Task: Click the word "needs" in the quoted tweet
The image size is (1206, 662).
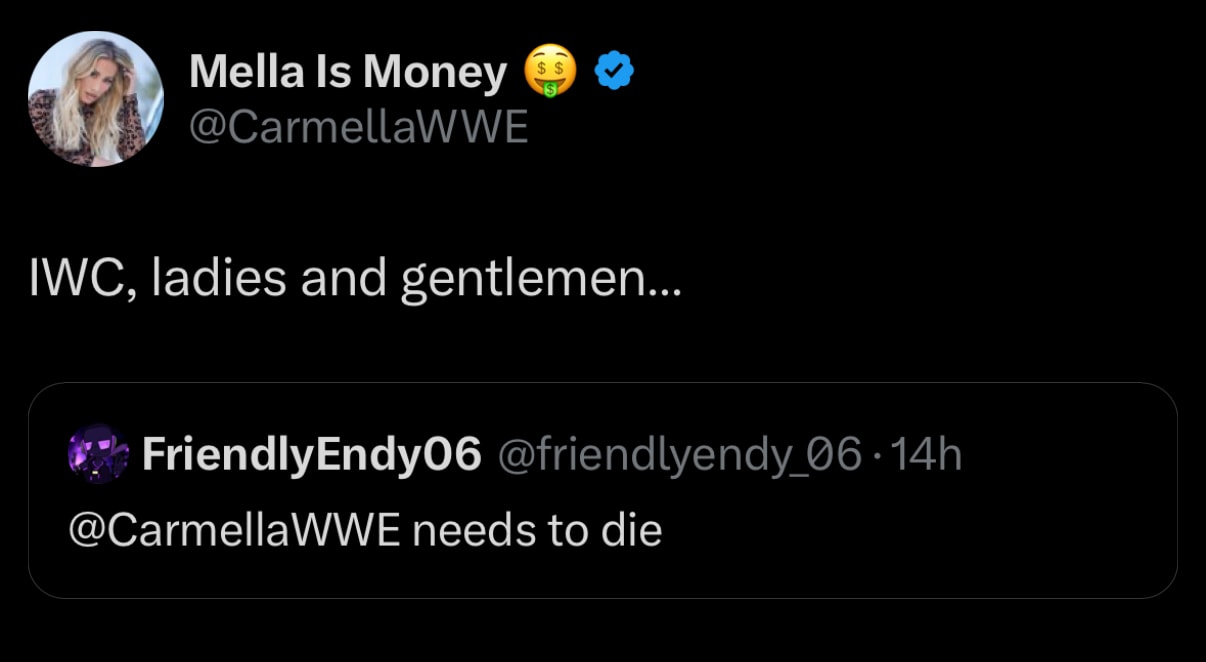Action: pyautogui.click(x=471, y=530)
